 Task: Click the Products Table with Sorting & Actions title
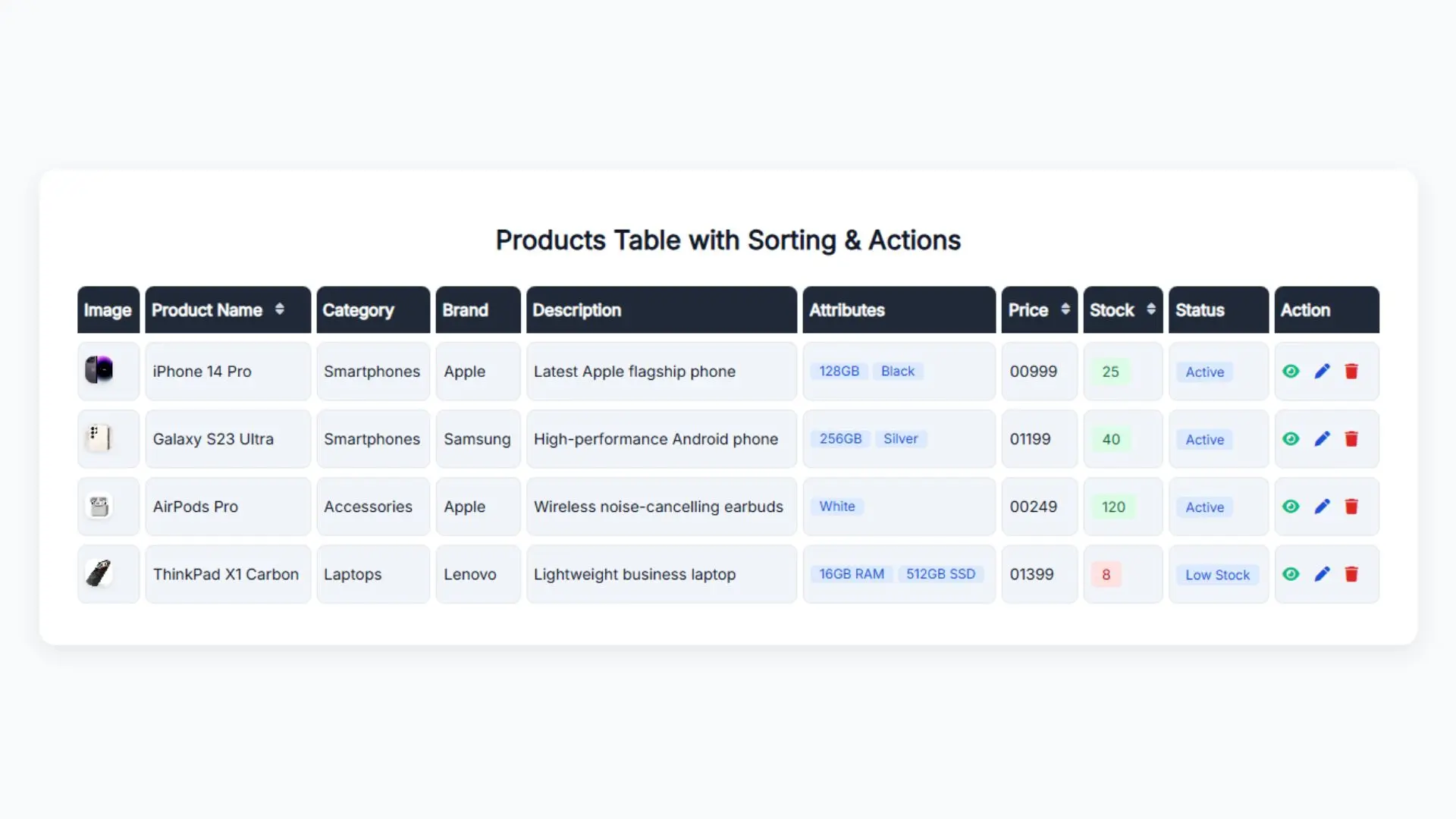point(728,240)
